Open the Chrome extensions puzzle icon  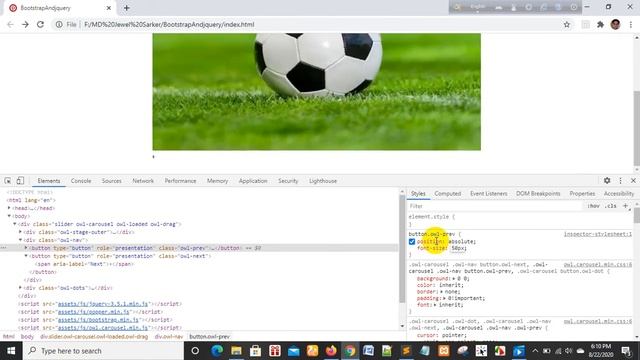click(x=600, y=24)
